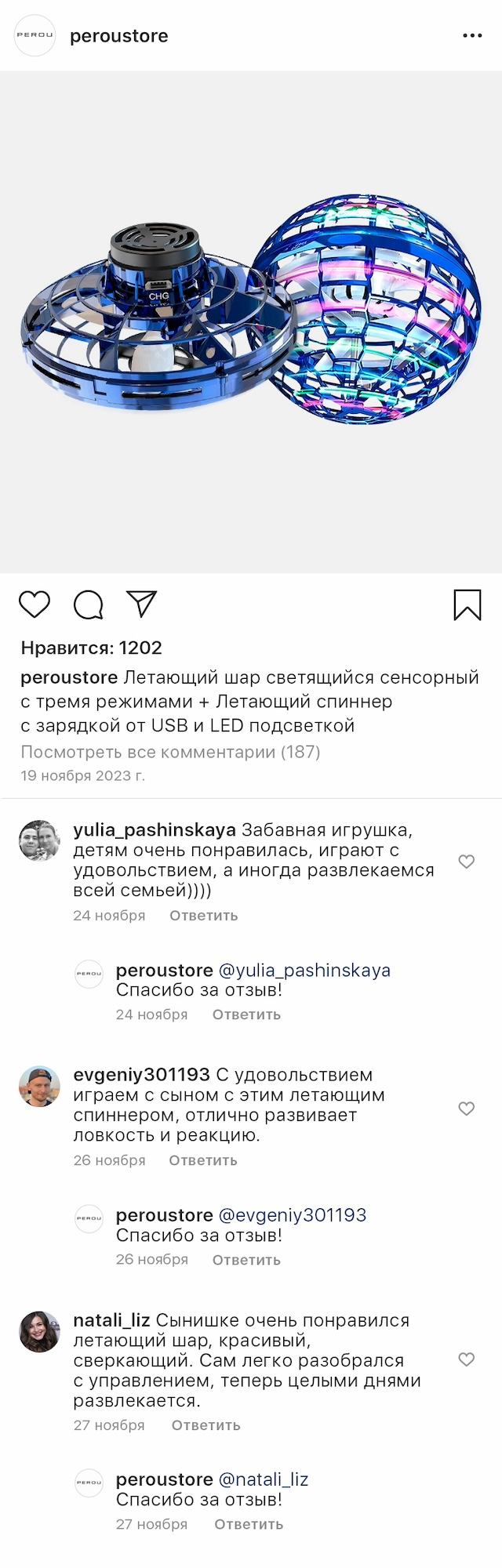Open natali_liz's profile avatar
The height and width of the screenshot is (1568, 502).
pyautogui.click(x=39, y=1331)
